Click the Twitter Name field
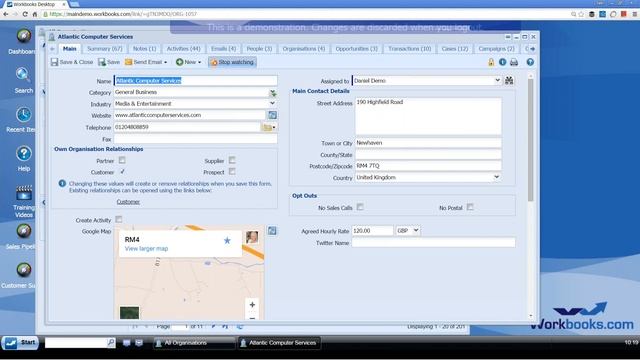640x360 pixels. click(x=433, y=242)
